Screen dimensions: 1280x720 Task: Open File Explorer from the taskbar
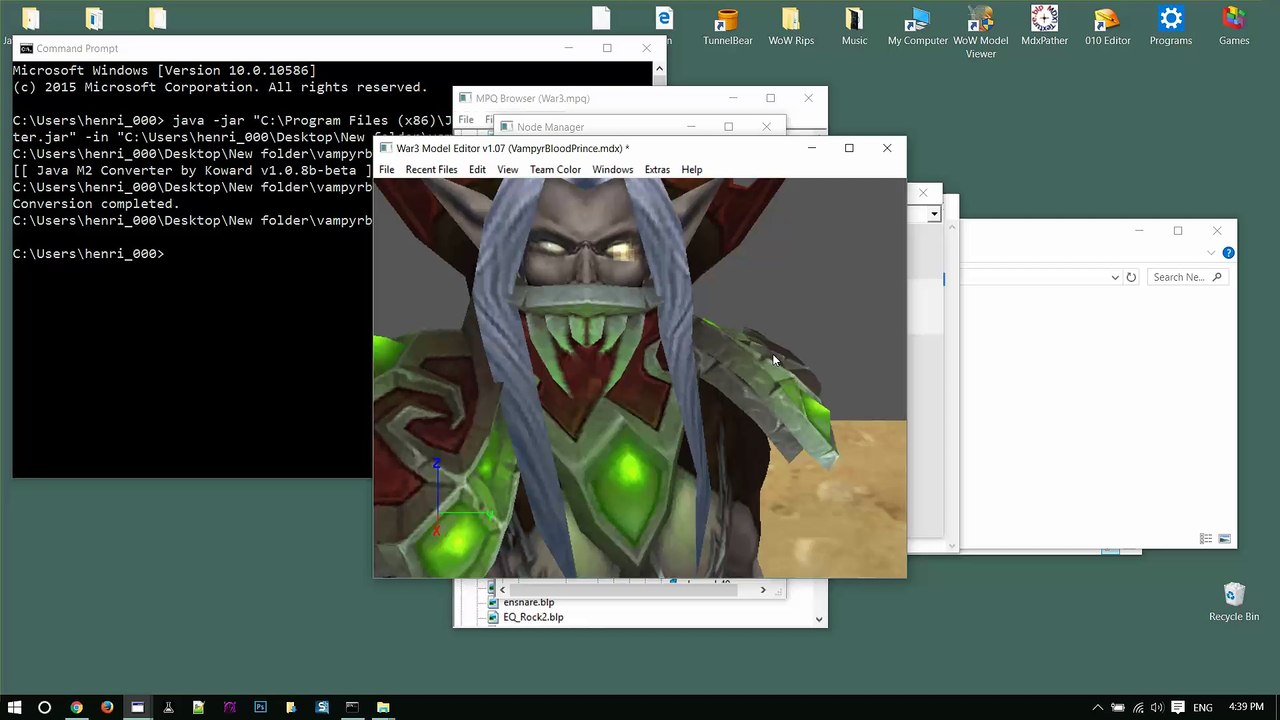point(383,707)
